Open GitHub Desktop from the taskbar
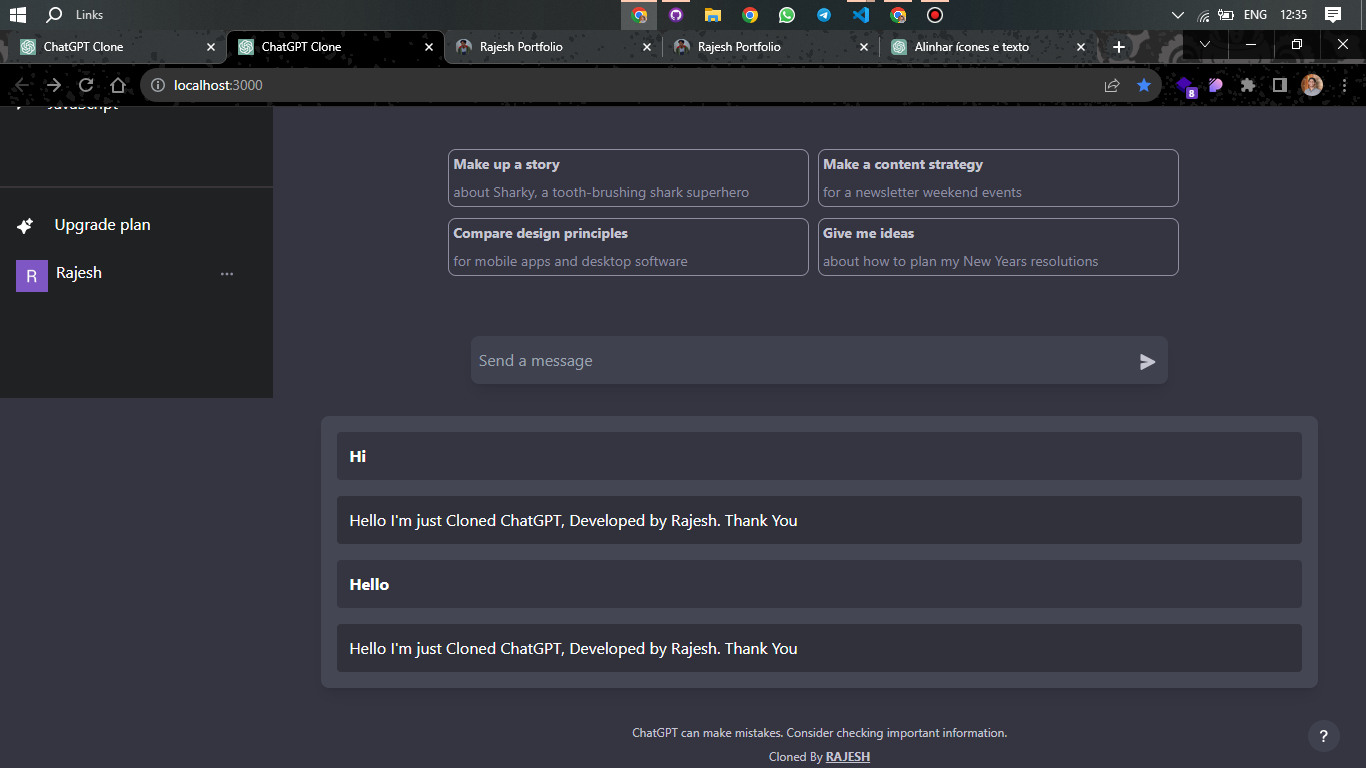1366x768 pixels. [676, 15]
